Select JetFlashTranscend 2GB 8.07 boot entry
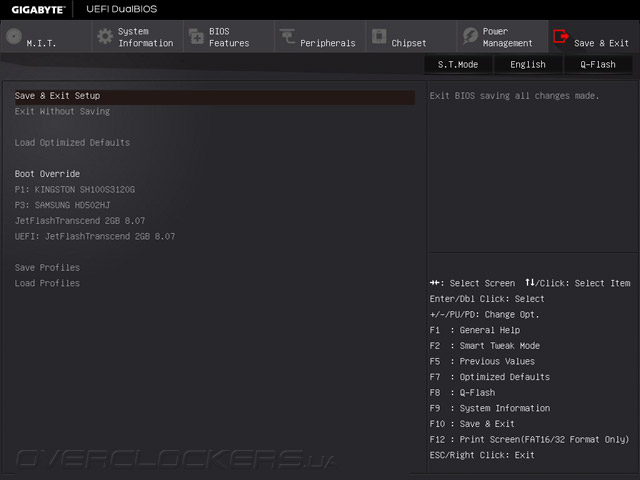The image size is (640, 480). click(80, 221)
